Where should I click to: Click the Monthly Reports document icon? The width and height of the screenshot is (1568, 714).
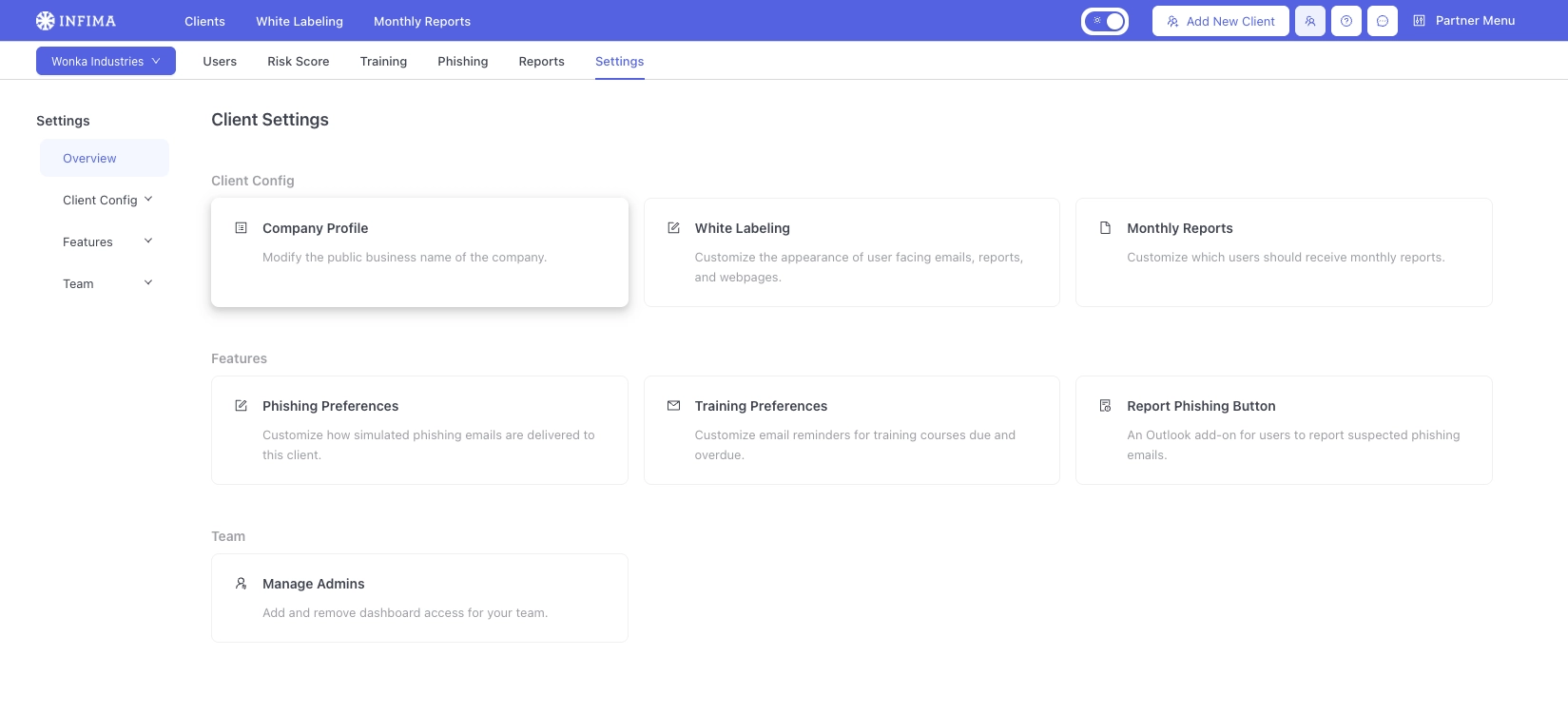pos(1105,228)
